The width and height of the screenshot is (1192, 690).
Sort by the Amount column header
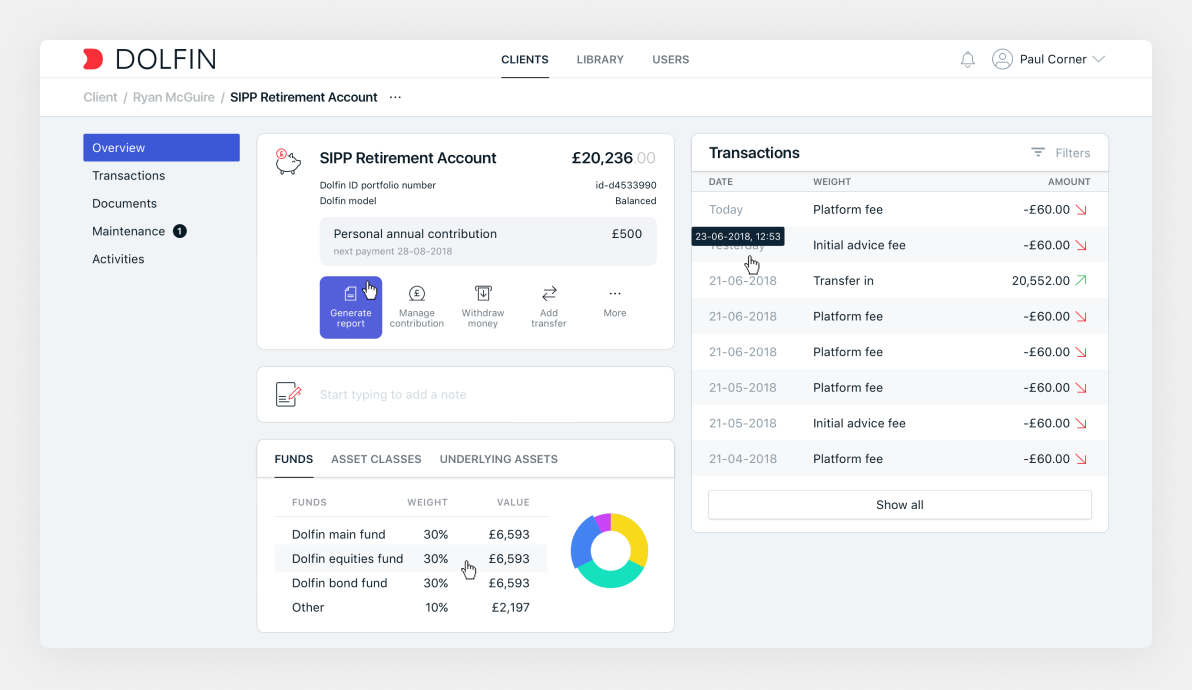point(1069,182)
